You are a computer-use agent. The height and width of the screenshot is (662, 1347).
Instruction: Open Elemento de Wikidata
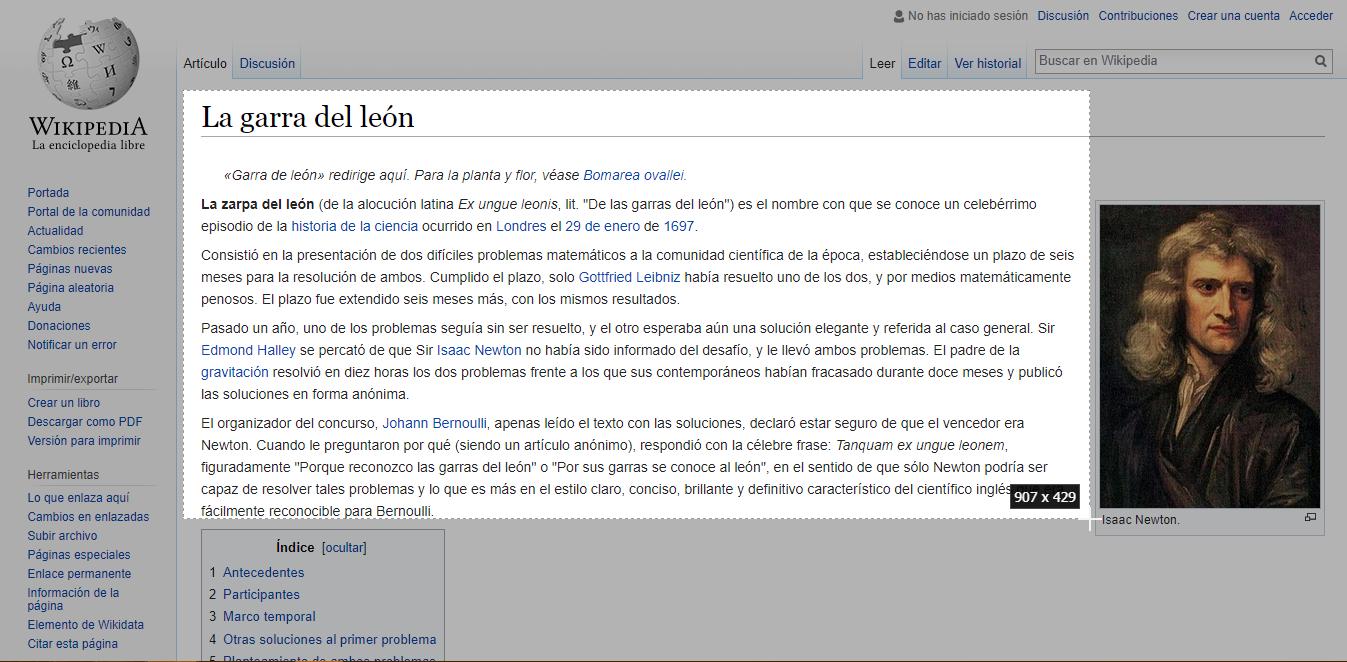[85, 625]
